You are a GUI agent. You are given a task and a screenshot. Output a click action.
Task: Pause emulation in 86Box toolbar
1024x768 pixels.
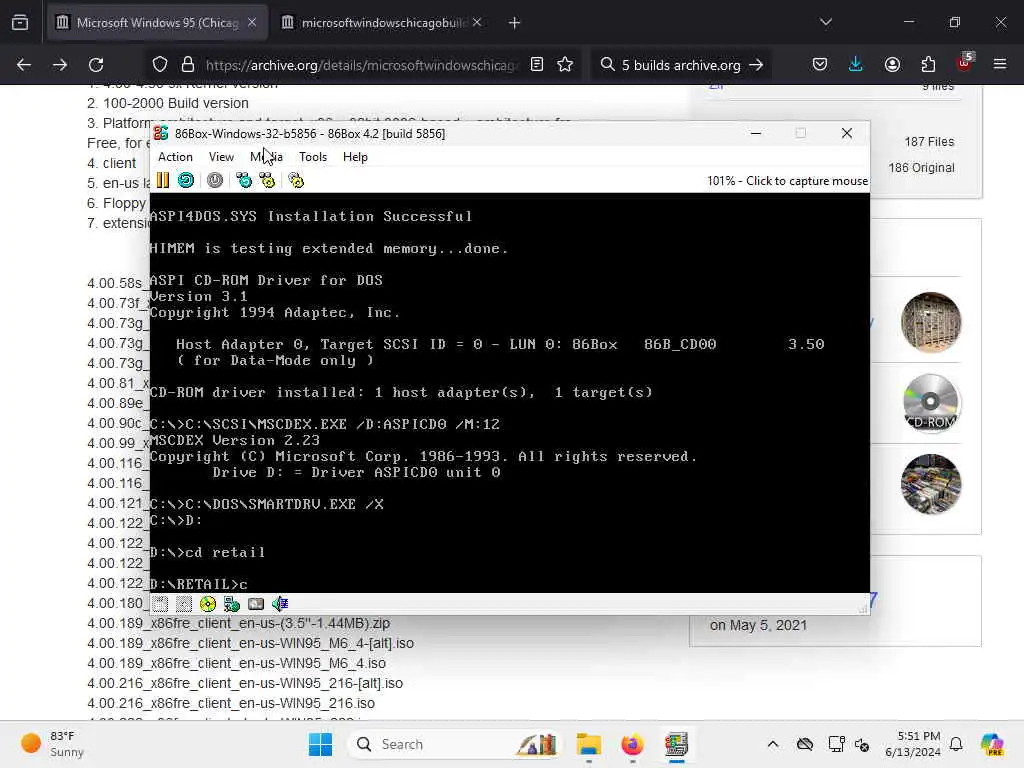point(163,180)
